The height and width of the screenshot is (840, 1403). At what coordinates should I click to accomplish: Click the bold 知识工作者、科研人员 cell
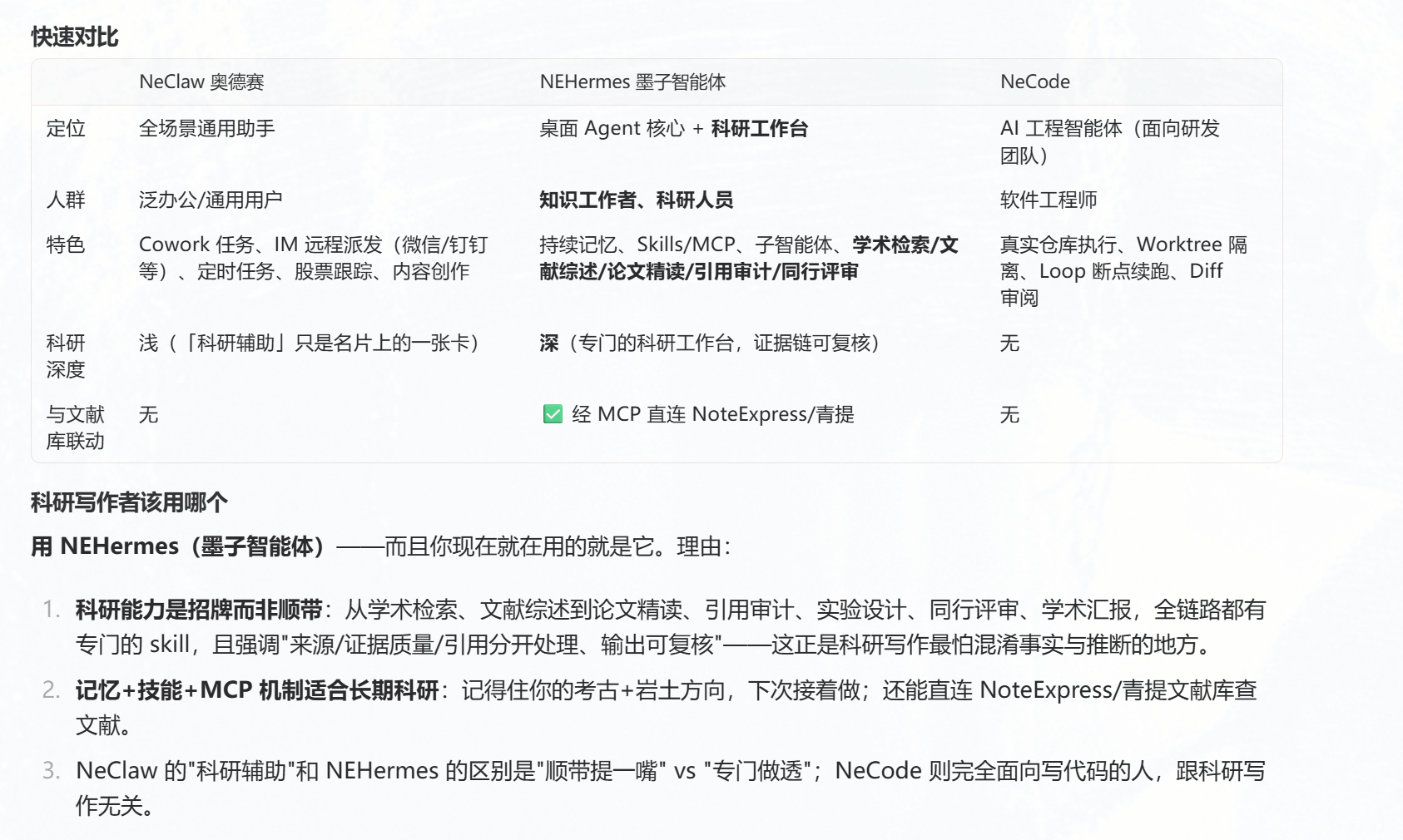coord(637,200)
